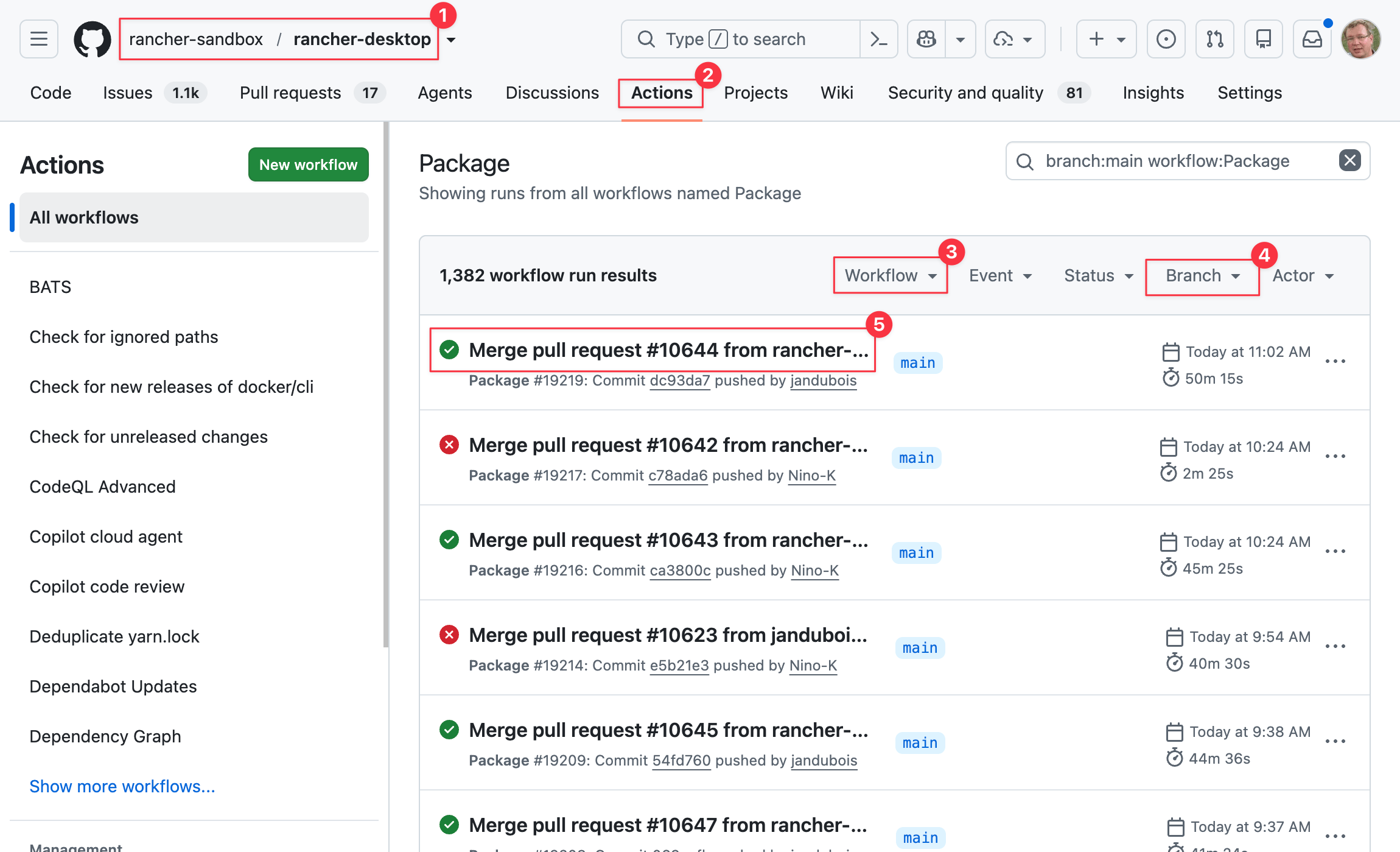The image size is (1400, 852).
Task: Select Check for ignored paths workflow
Action: coord(194,337)
